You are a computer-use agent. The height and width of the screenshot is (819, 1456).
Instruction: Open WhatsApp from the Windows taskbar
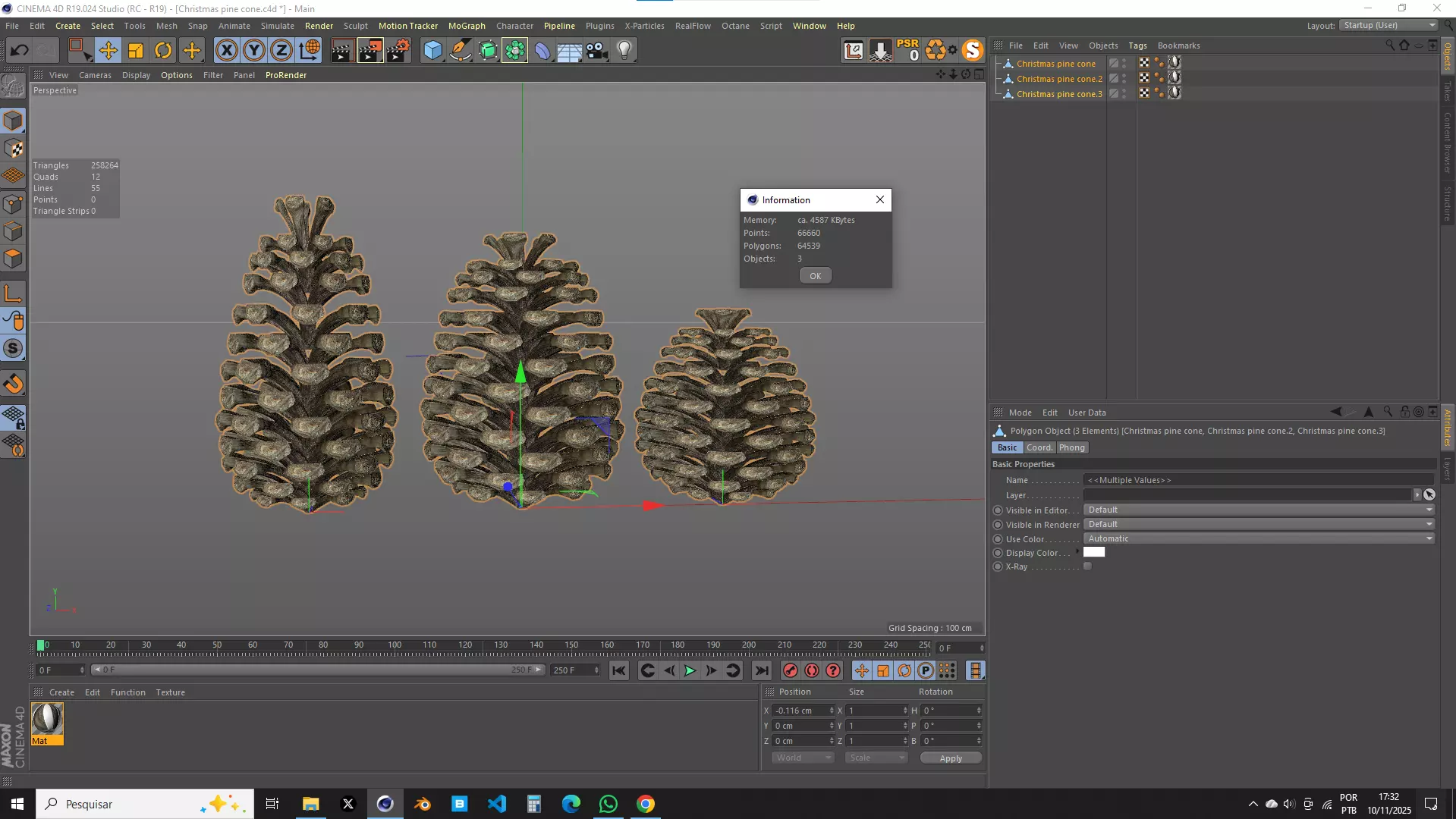click(x=608, y=804)
